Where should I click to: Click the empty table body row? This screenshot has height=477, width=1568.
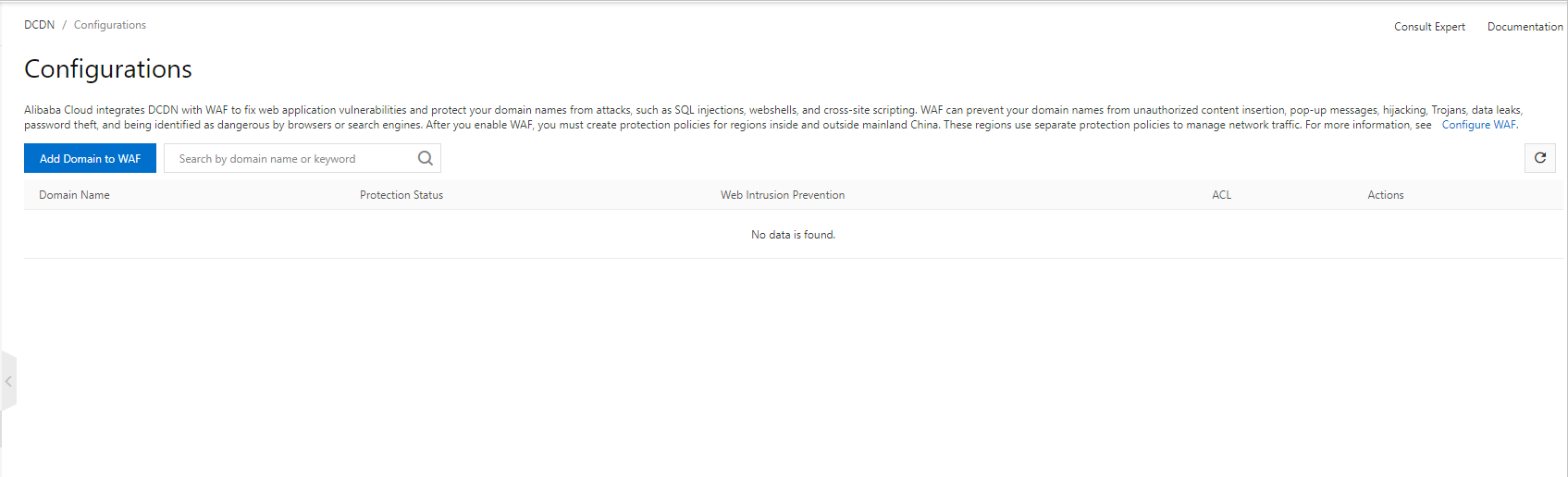click(370, 235)
